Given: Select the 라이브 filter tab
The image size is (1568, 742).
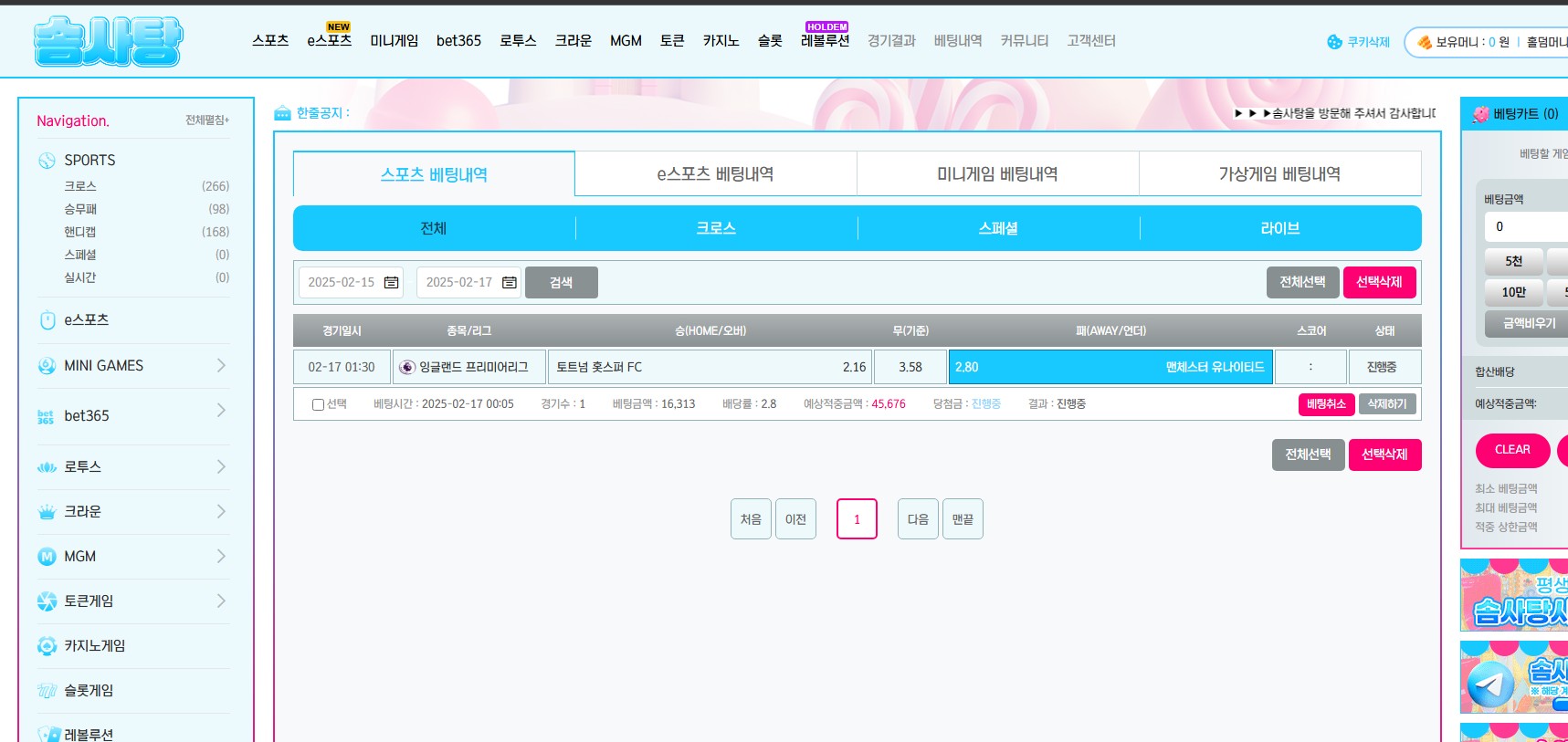Looking at the screenshot, I should click(x=1280, y=228).
